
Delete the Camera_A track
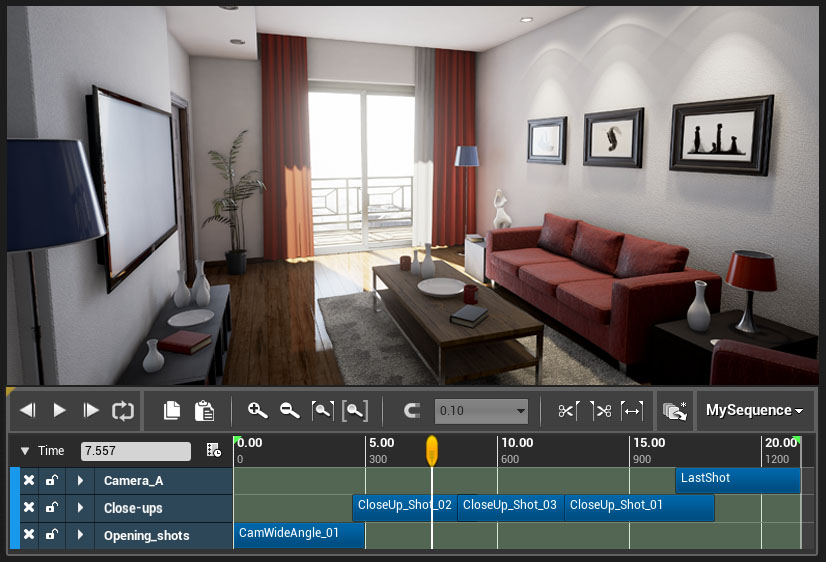(x=29, y=480)
